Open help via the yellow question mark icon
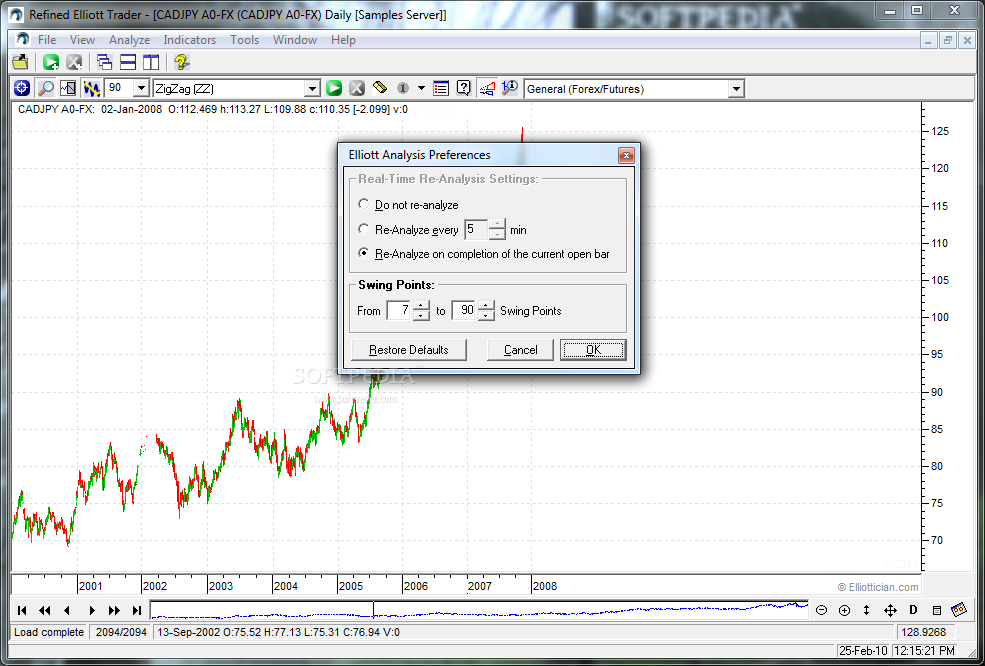Viewport: 985px width, 666px height. click(x=182, y=62)
